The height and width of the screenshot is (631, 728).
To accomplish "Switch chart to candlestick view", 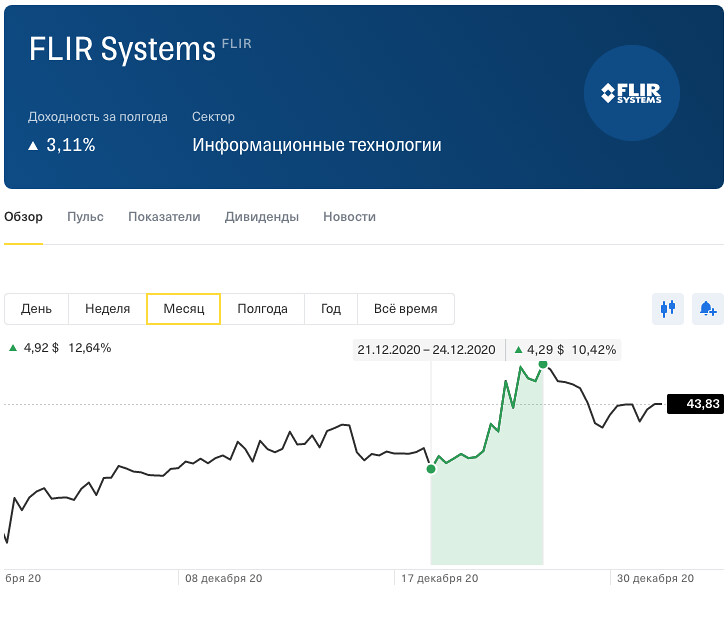I will pyautogui.click(x=668, y=309).
